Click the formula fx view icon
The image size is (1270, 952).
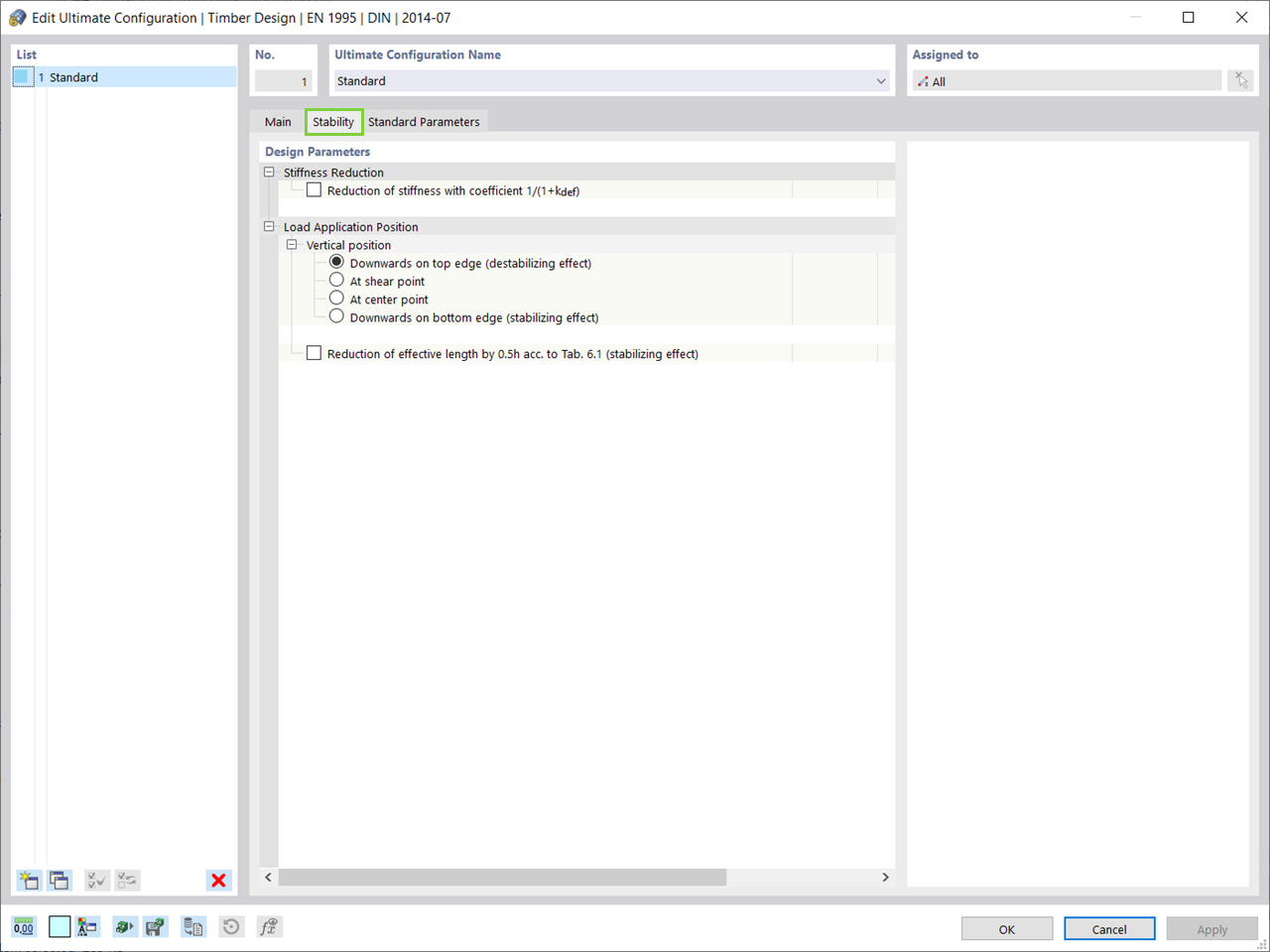point(269,927)
